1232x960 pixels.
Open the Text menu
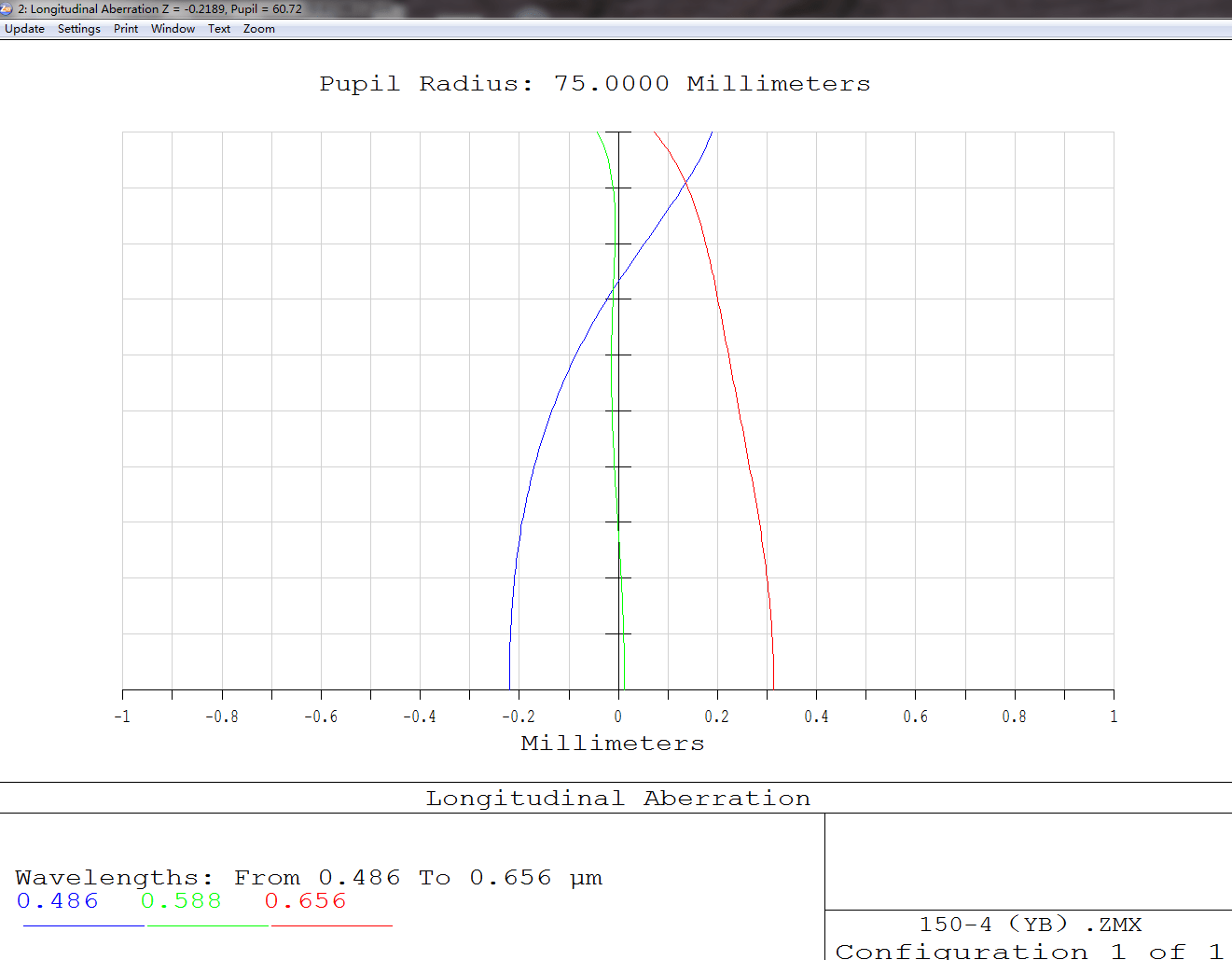click(219, 29)
